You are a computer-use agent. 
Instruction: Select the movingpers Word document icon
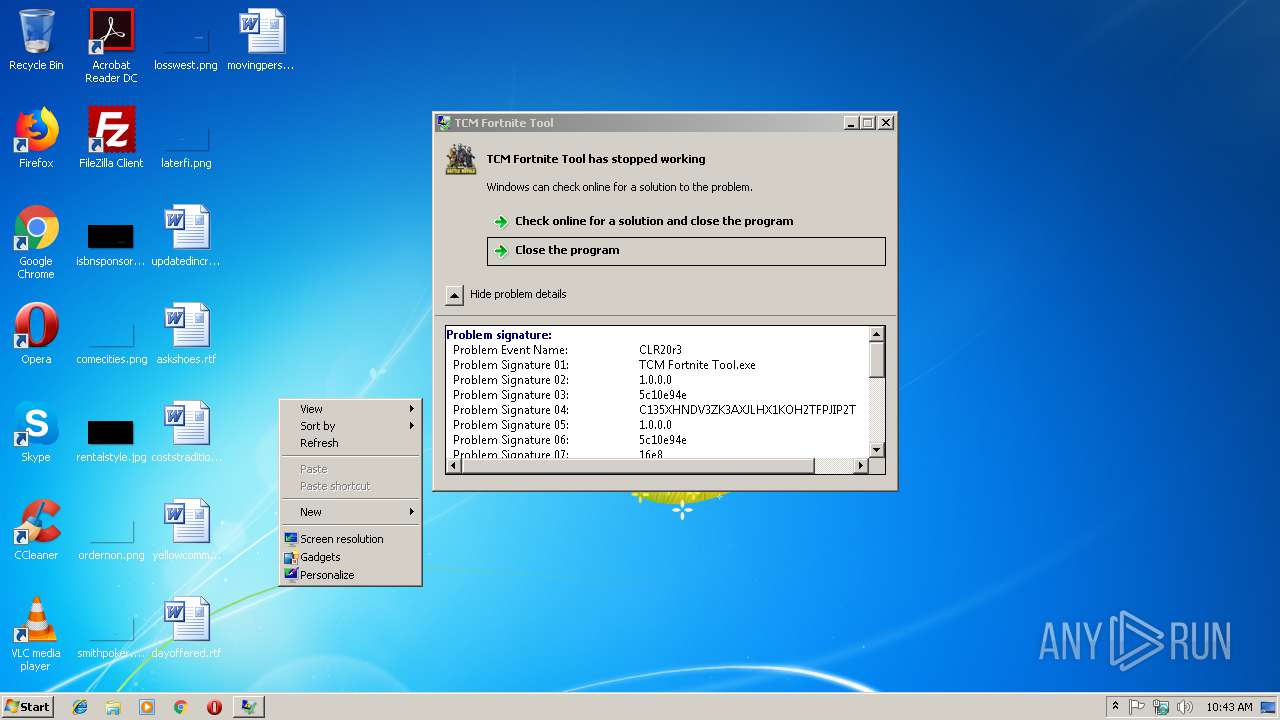click(261, 40)
